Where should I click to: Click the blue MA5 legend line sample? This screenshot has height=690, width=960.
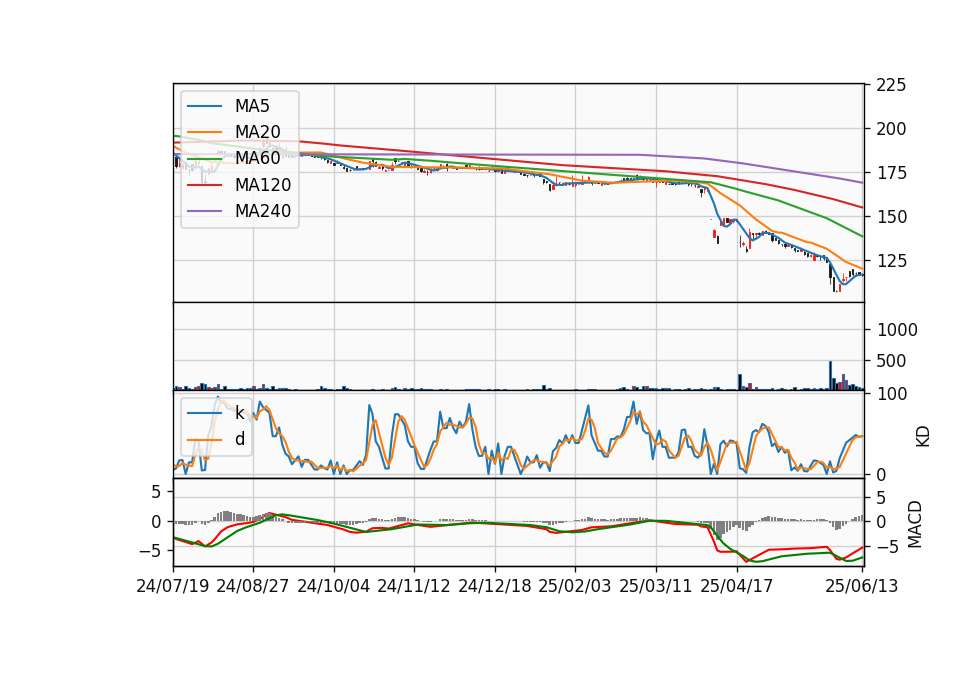(x=204, y=106)
